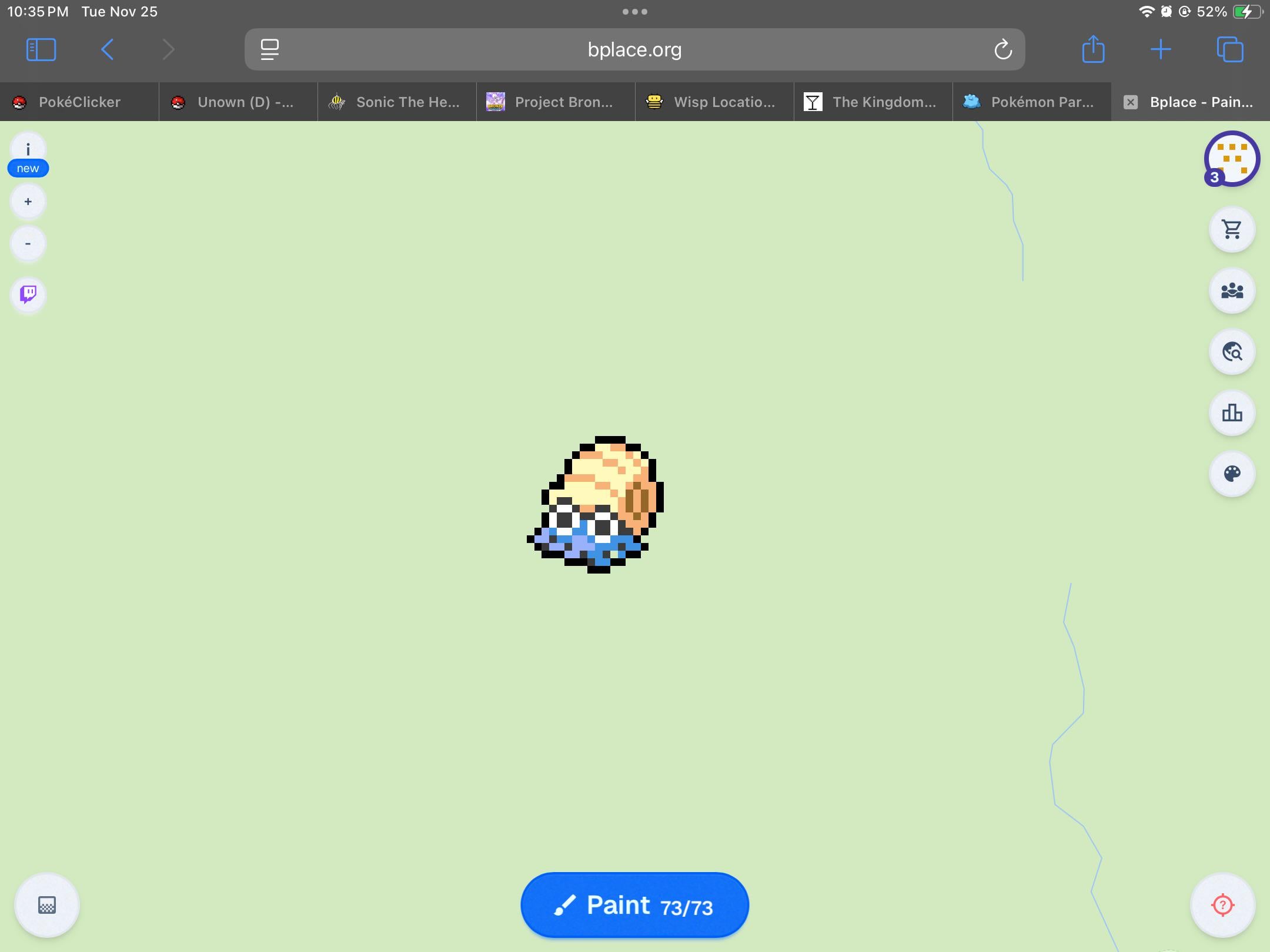Viewport: 1270px width, 952px height.
Task: Toggle the pixel grid overlay button
Action: pyautogui.click(x=47, y=904)
